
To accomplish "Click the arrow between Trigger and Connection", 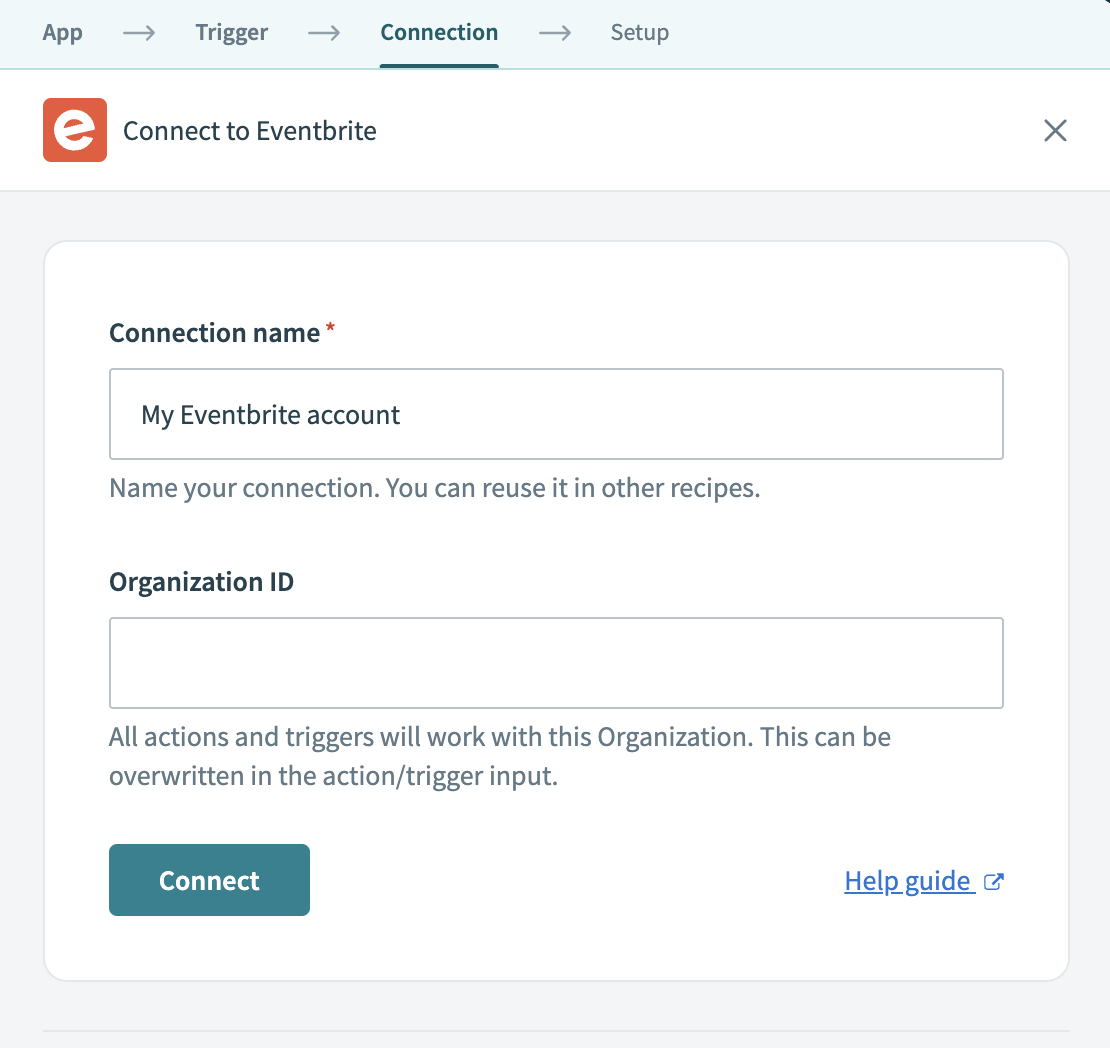I will click(x=324, y=33).
